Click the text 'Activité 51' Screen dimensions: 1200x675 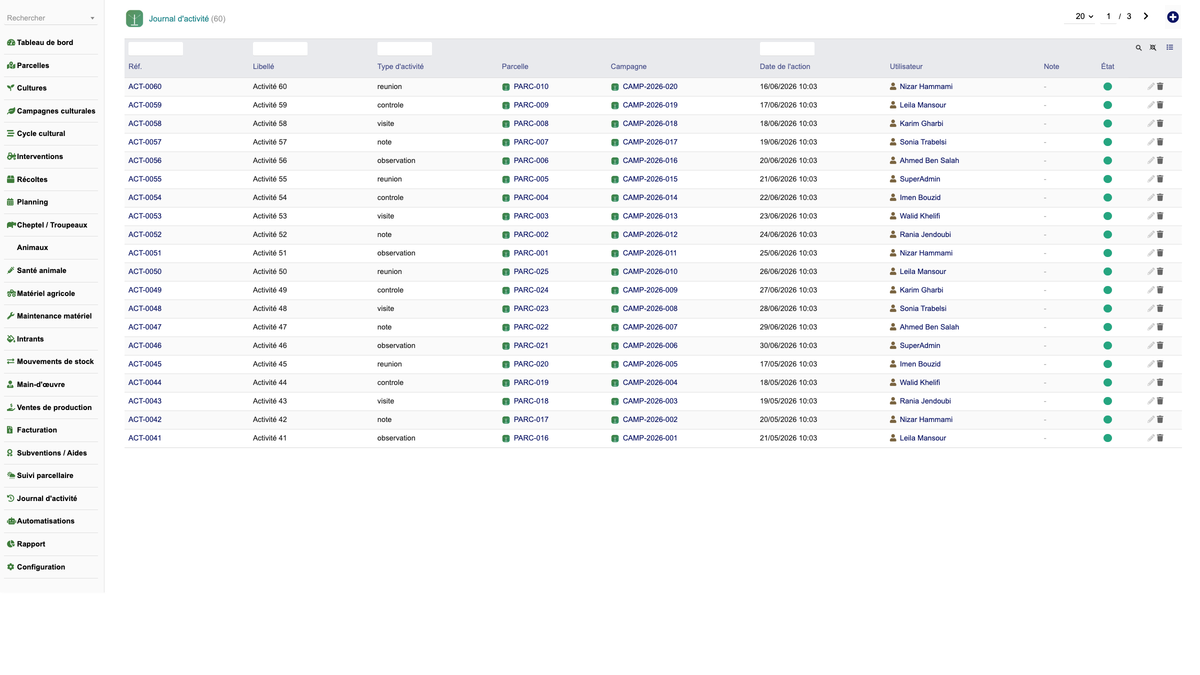click(270, 253)
